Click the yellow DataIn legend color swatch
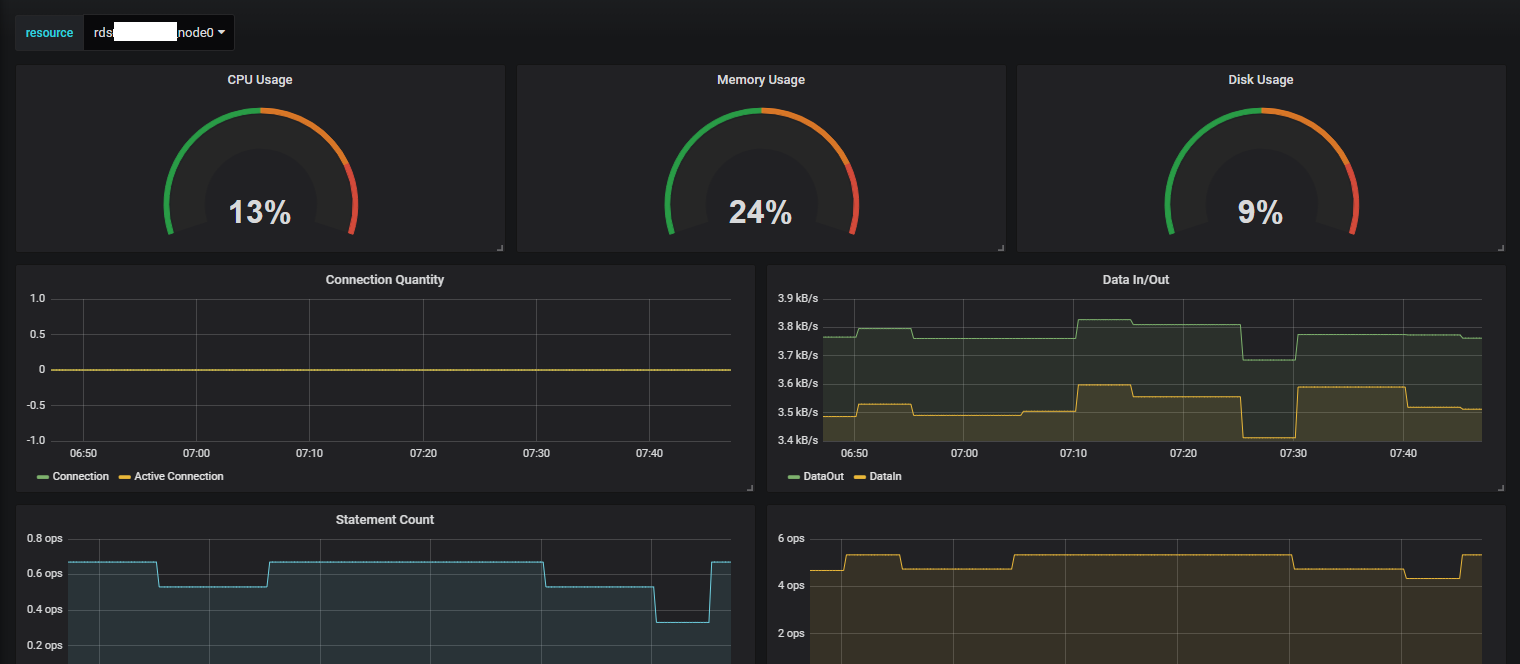Viewport: 1520px width, 664px height. click(x=862, y=477)
